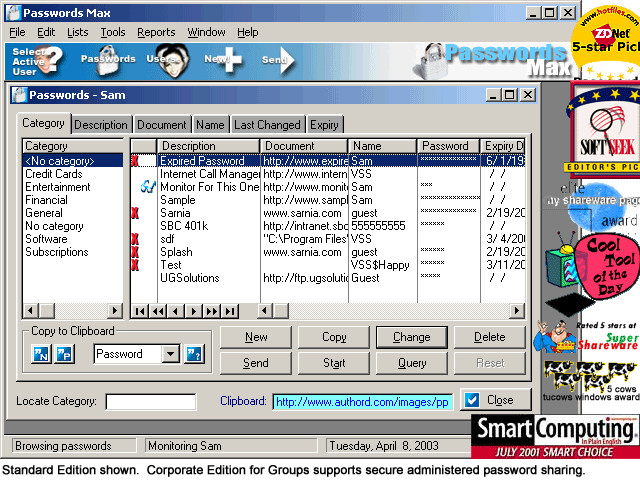This screenshot has height=480, width=640.
Task: Click the Send button below New
Action: point(256,363)
